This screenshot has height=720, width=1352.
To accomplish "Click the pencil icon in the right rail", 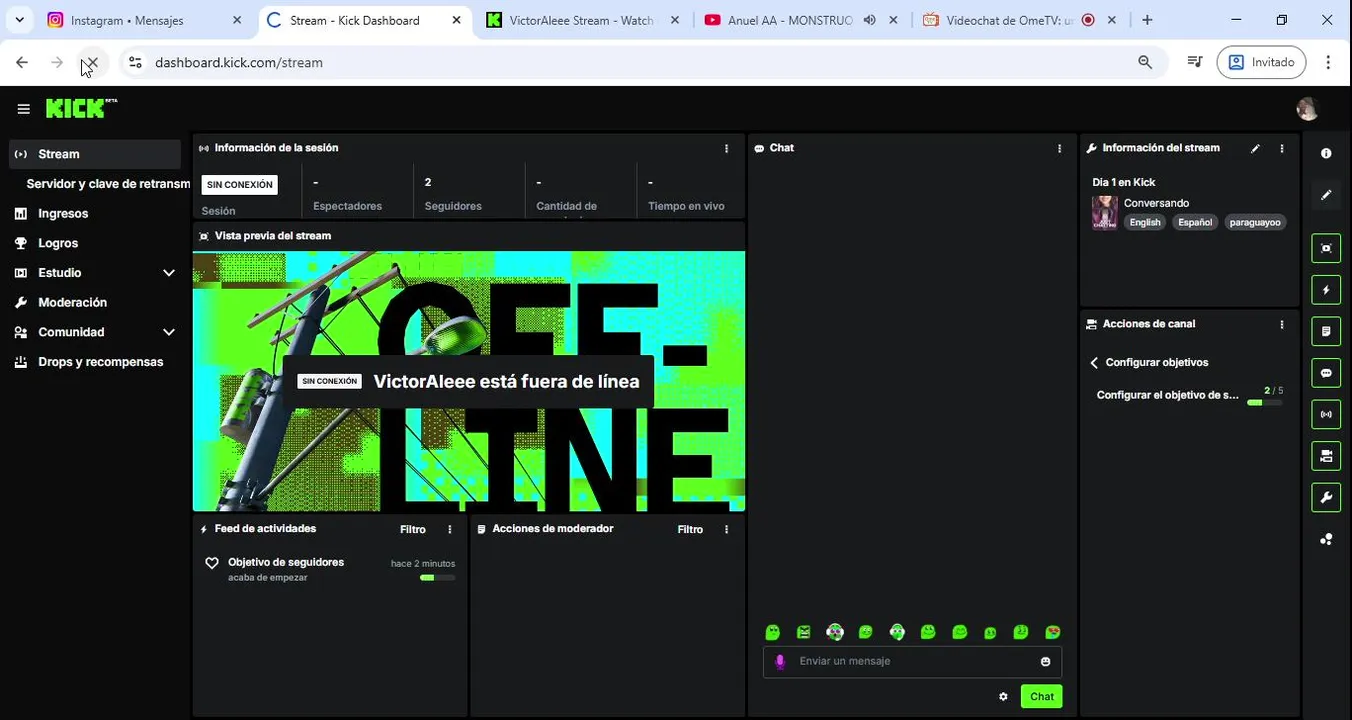I will click(1326, 195).
